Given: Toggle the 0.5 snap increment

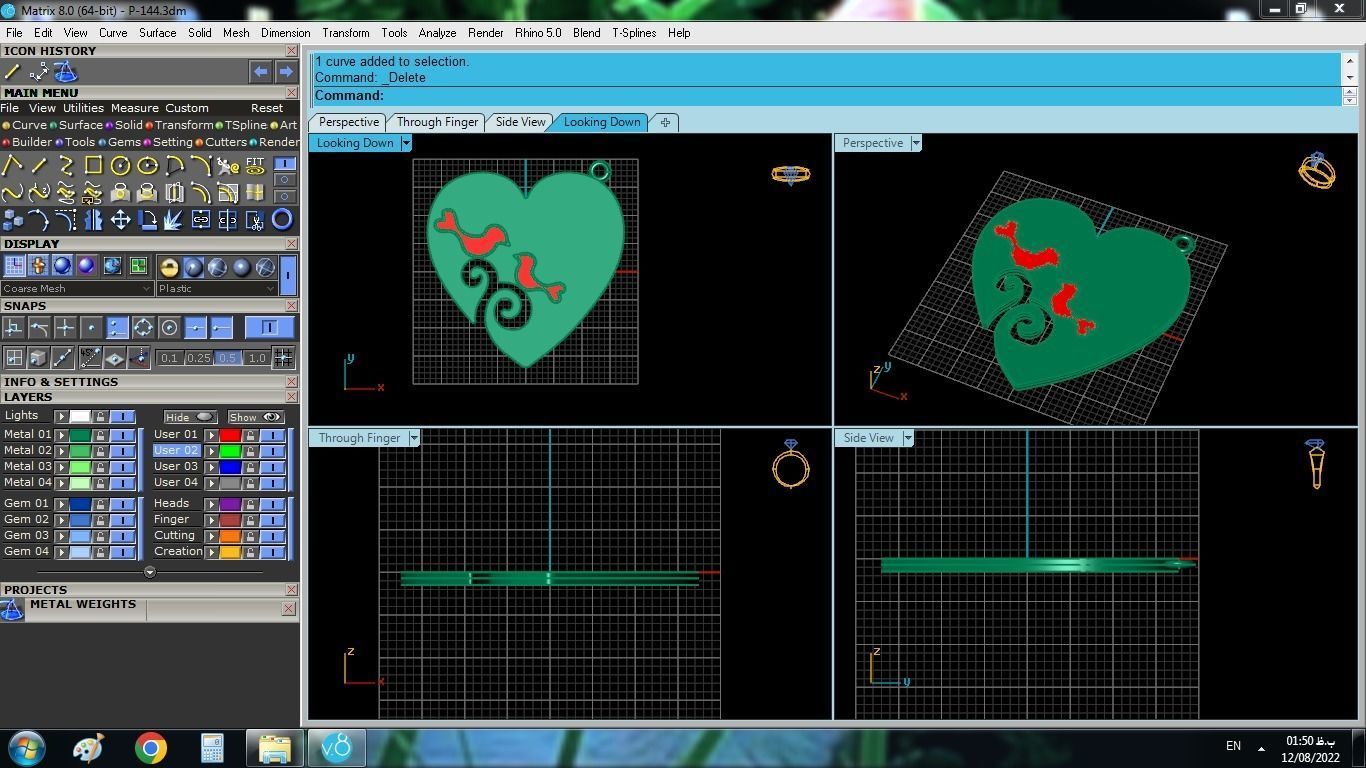Looking at the screenshot, I should click(227, 358).
